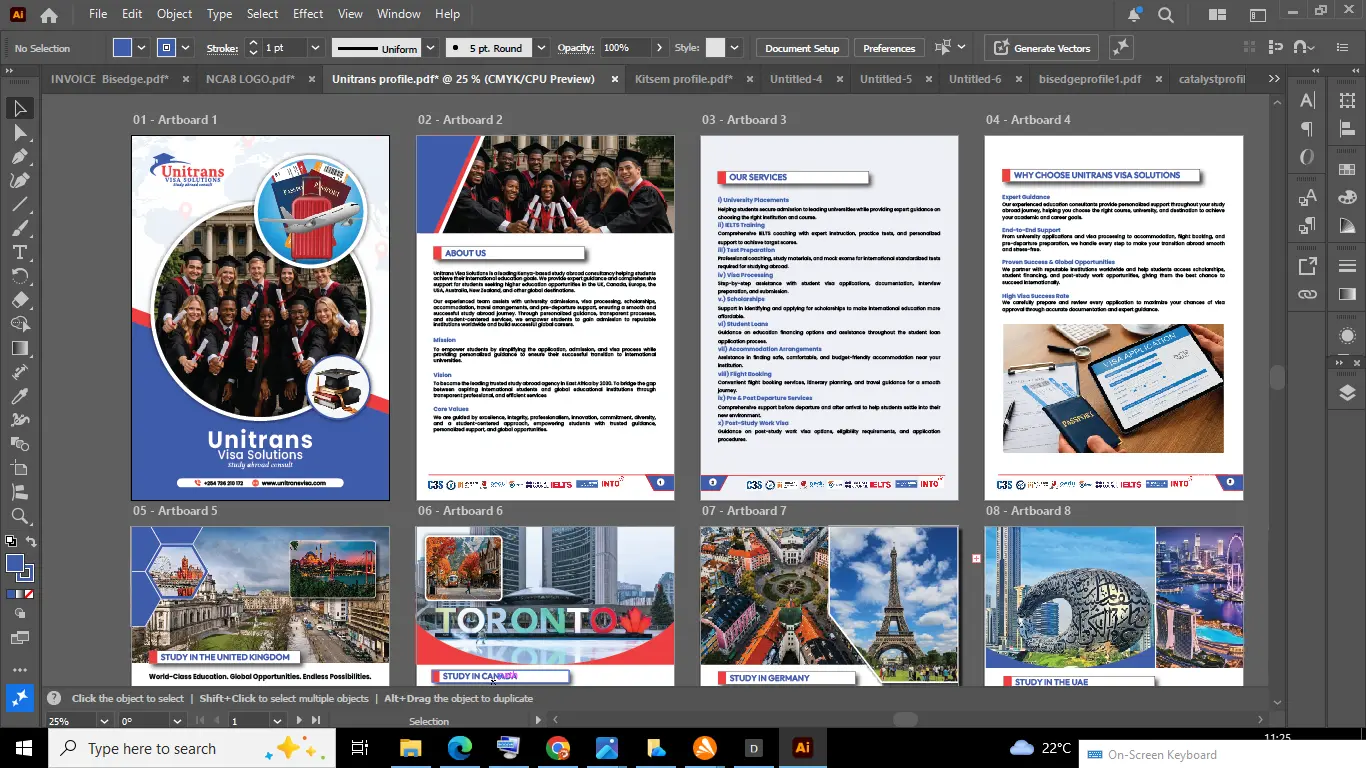The width and height of the screenshot is (1366, 768).
Task: Open the Object menu
Action: (x=174, y=14)
